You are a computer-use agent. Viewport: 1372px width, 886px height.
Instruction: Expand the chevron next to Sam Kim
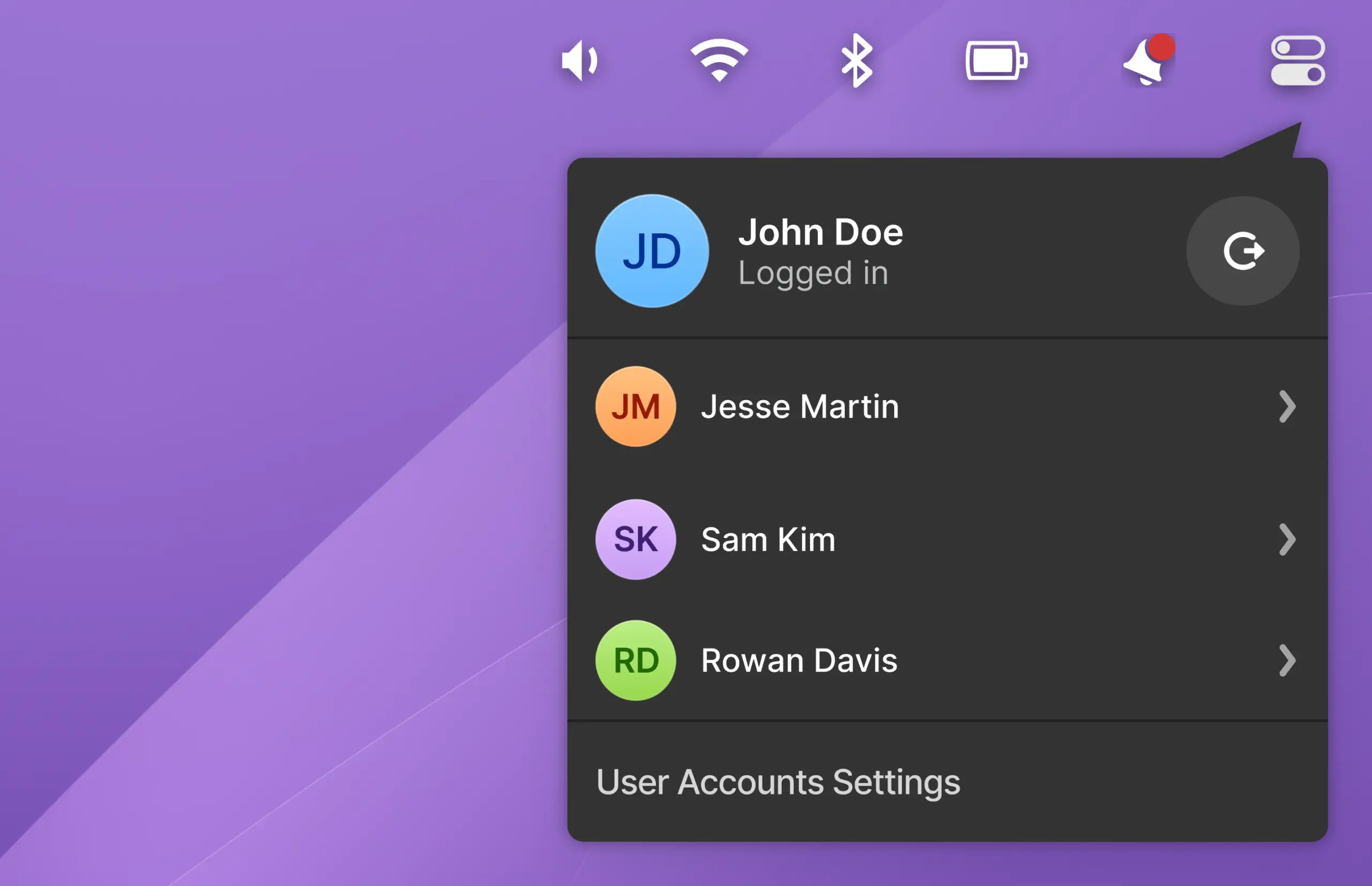[1287, 540]
